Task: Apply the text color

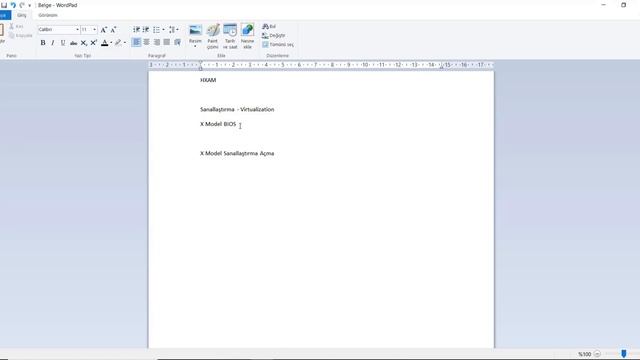Action: point(104,42)
